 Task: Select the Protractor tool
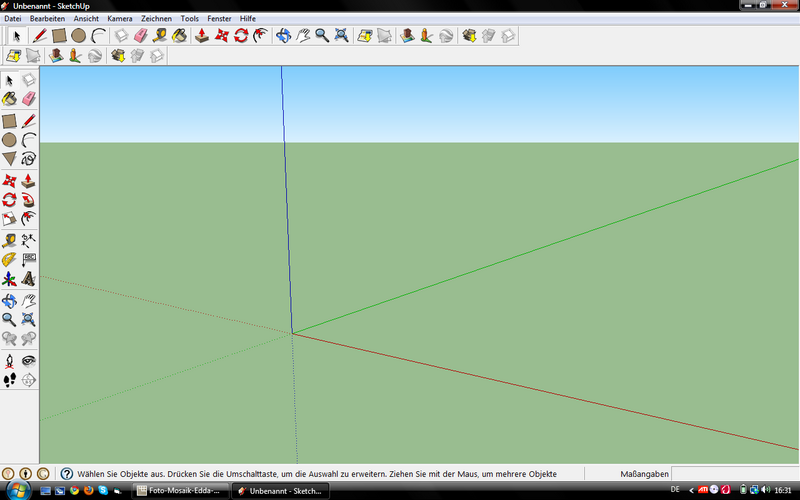[9, 259]
